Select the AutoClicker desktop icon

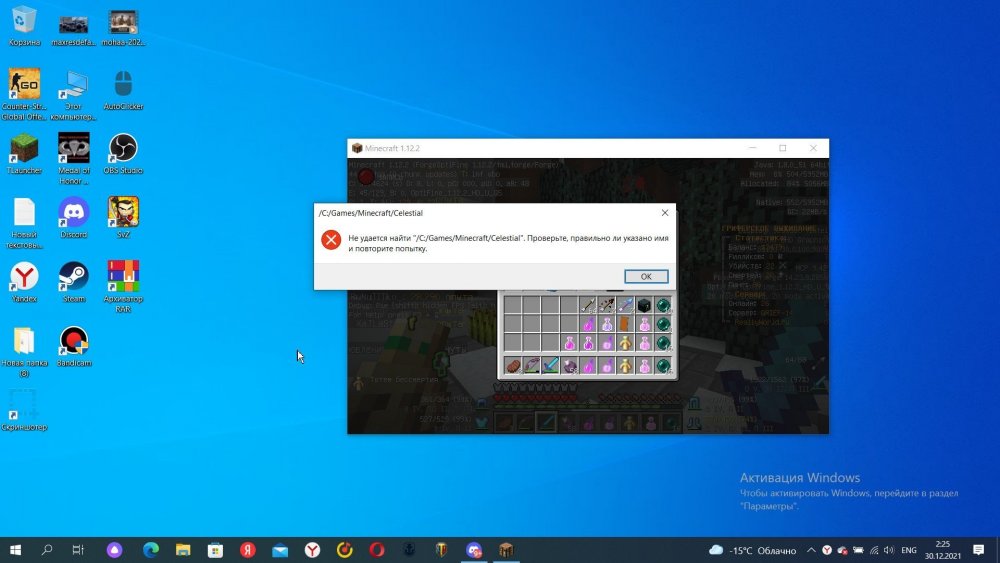(123, 90)
